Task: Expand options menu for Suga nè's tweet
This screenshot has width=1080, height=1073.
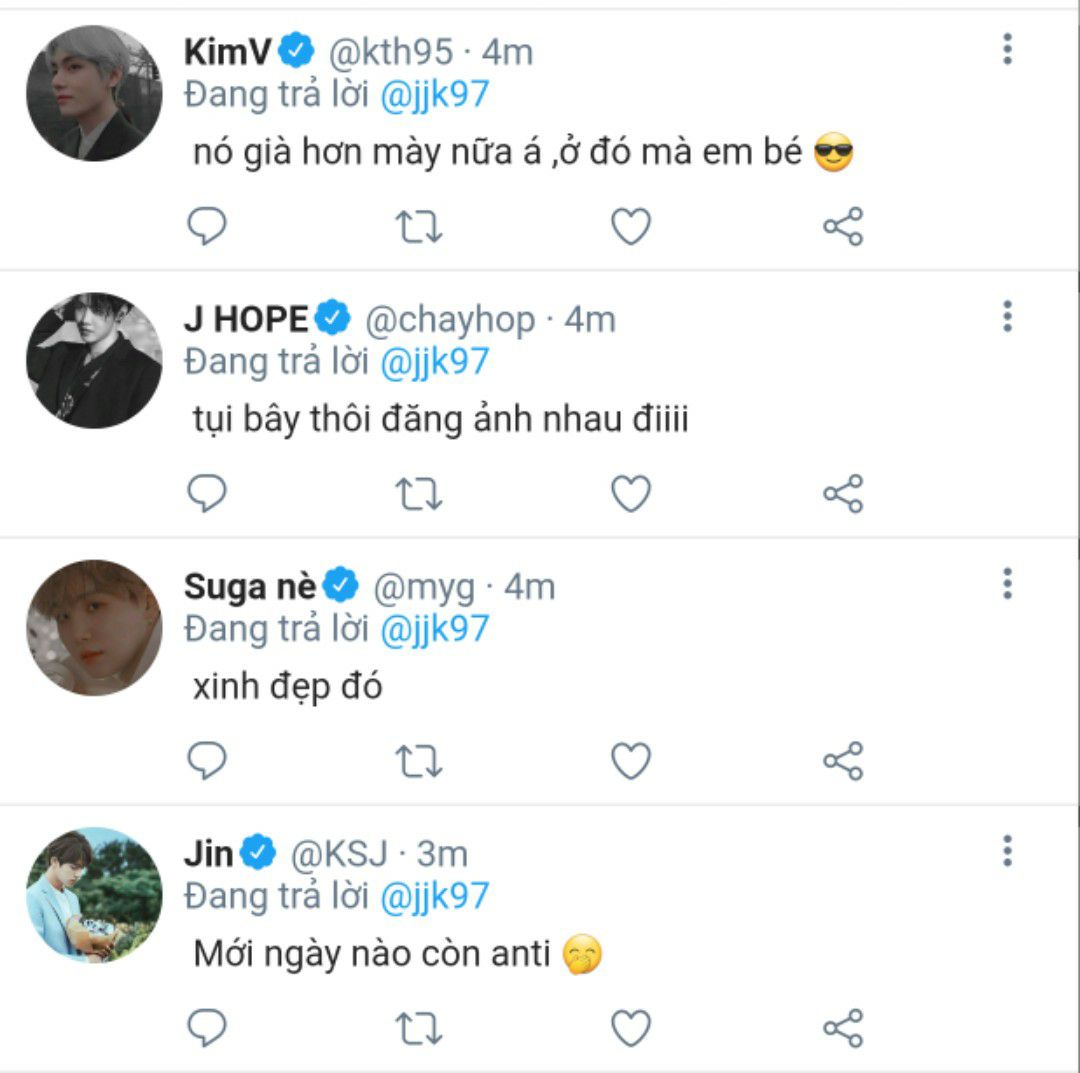Action: (1007, 583)
